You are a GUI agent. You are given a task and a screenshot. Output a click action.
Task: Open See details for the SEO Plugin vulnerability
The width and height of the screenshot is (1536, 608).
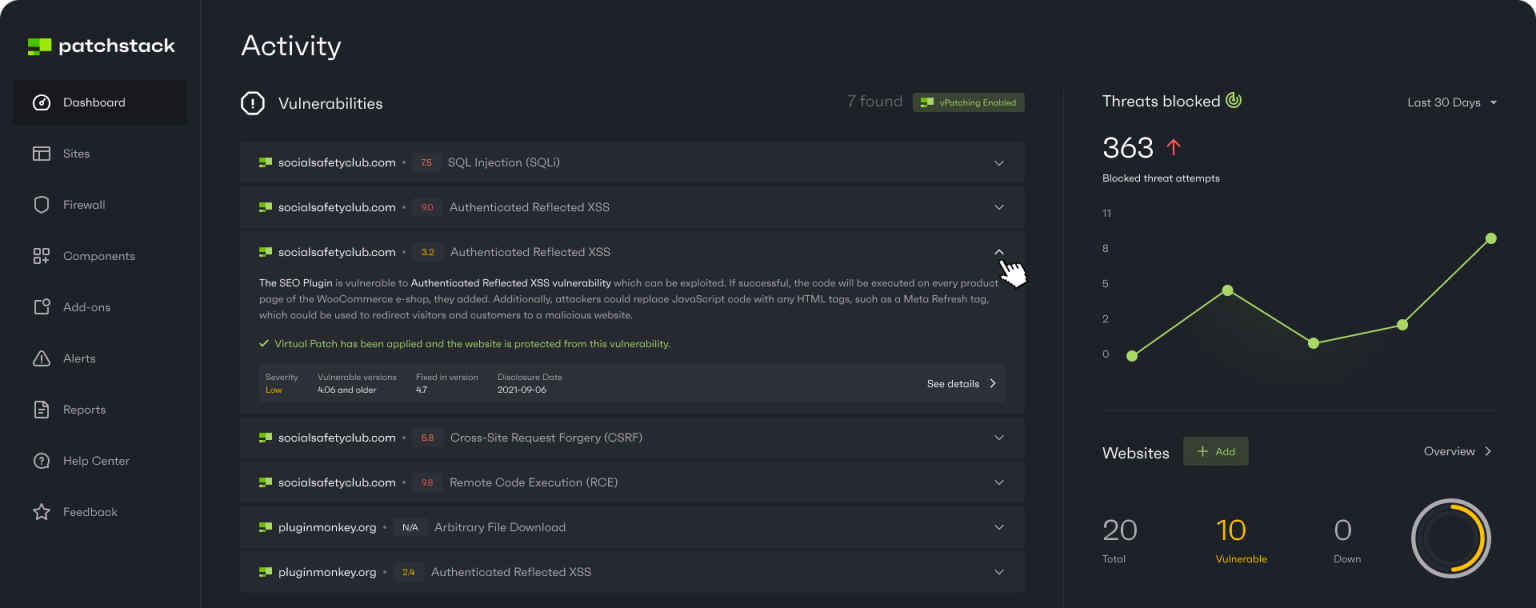[959, 383]
